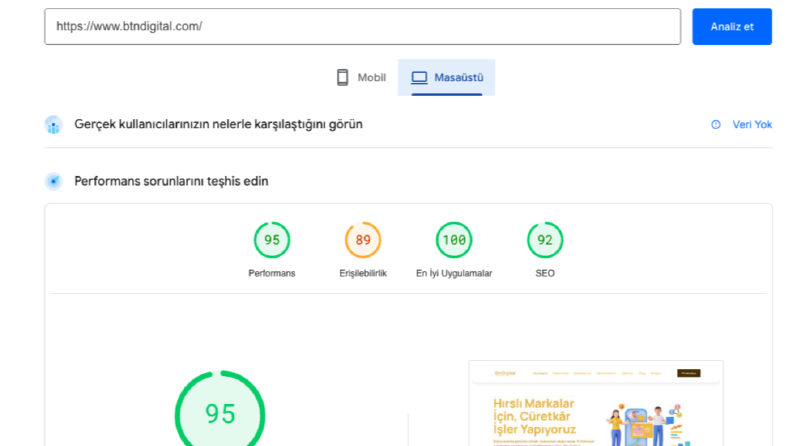This screenshot has height=446, width=793.
Task: Click the heading 'Performans sorunlarını teşhis edin'
Action: pyautogui.click(x=171, y=181)
